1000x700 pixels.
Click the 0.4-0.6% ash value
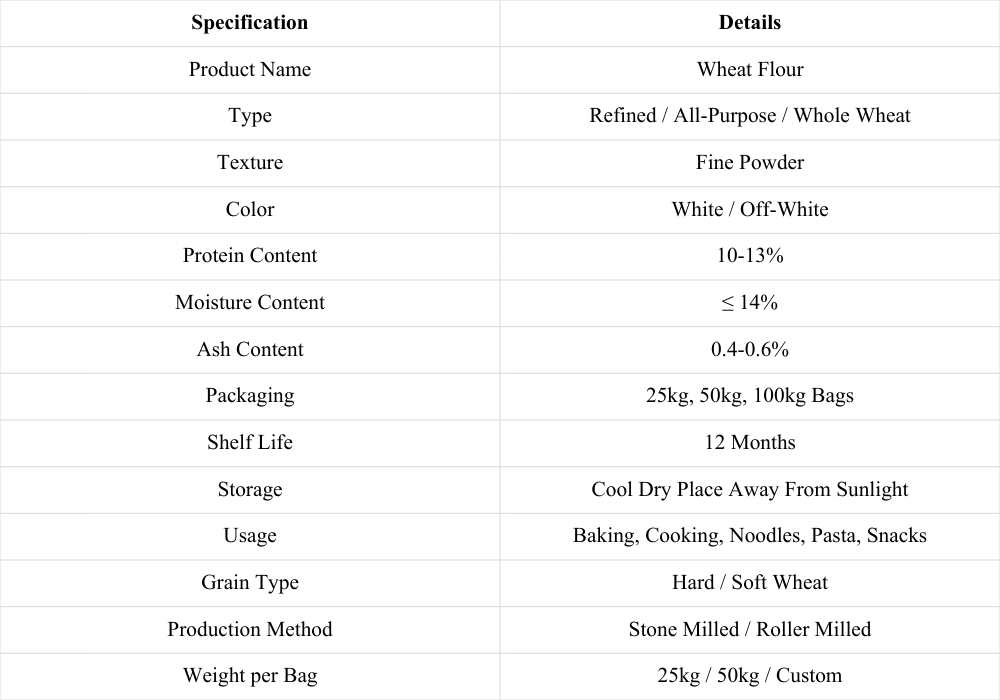[x=749, y=349]
